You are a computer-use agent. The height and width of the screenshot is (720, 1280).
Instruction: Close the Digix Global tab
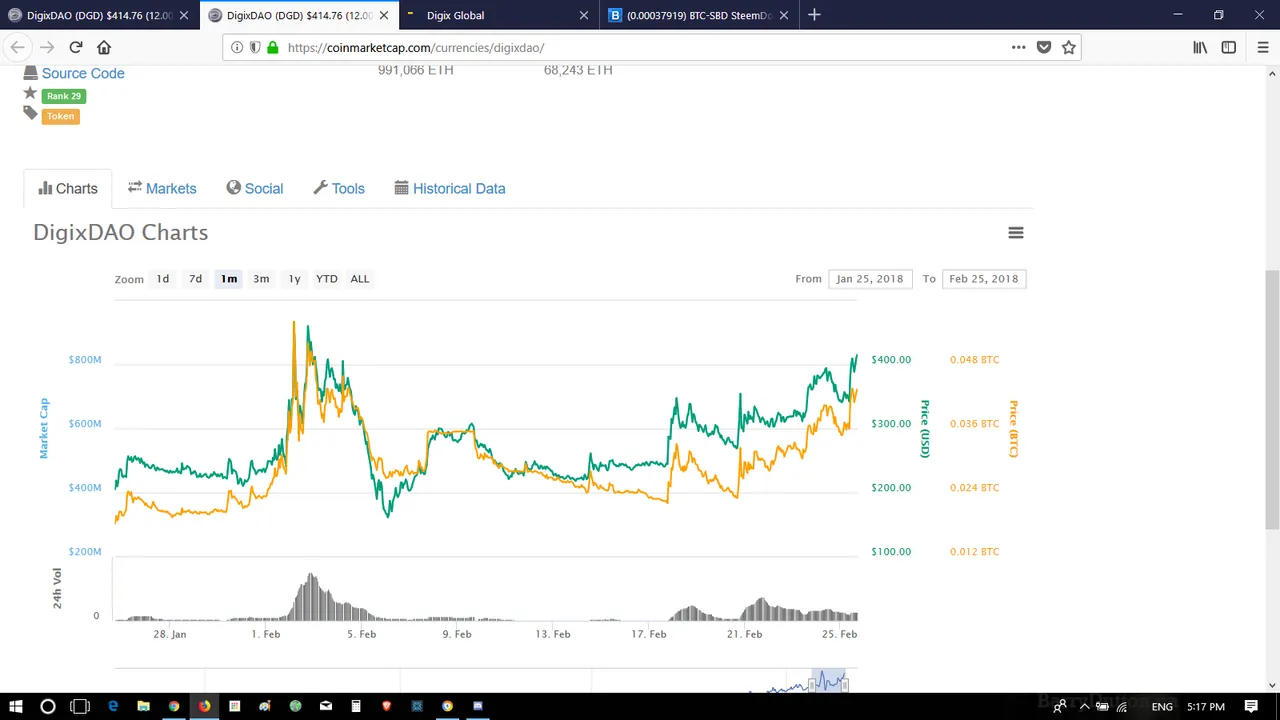pyautogui.click(x=584, y=15)
